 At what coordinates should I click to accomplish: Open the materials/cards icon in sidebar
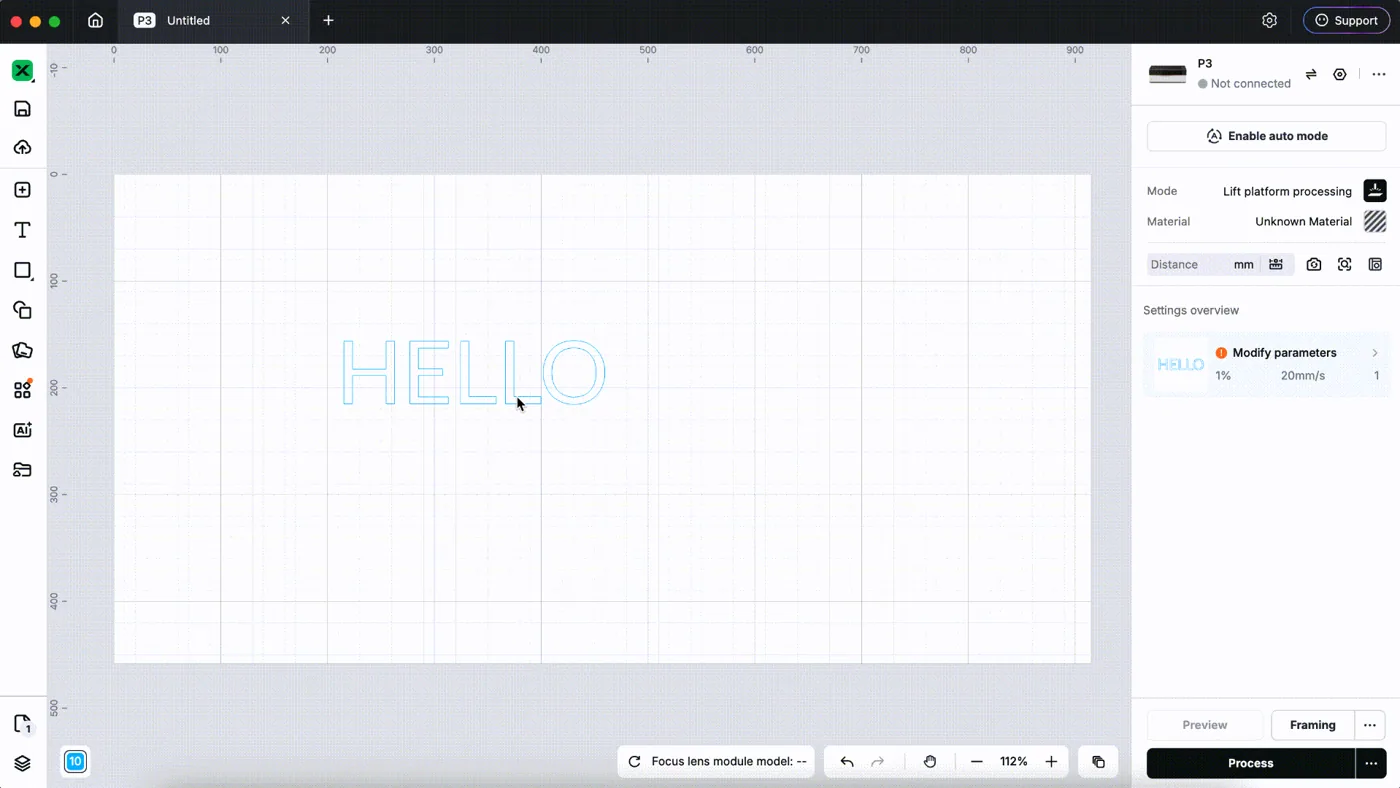click(x=22, y=350)
